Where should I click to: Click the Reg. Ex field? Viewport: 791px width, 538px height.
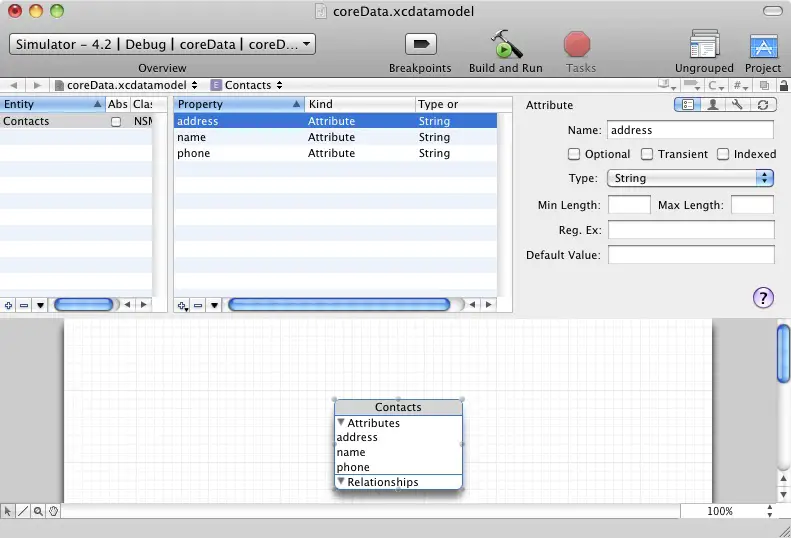click(691, 230)
